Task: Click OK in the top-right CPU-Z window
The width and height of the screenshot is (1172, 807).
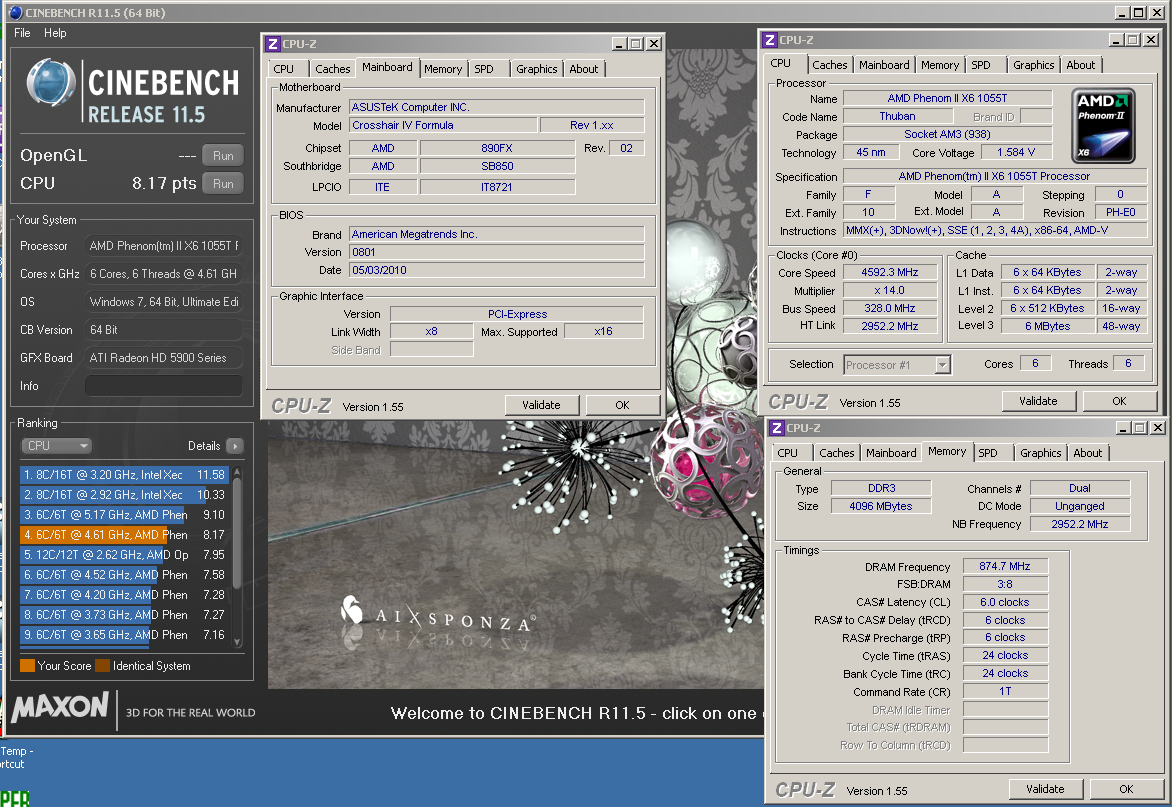Action: (x=1119, y=401)
